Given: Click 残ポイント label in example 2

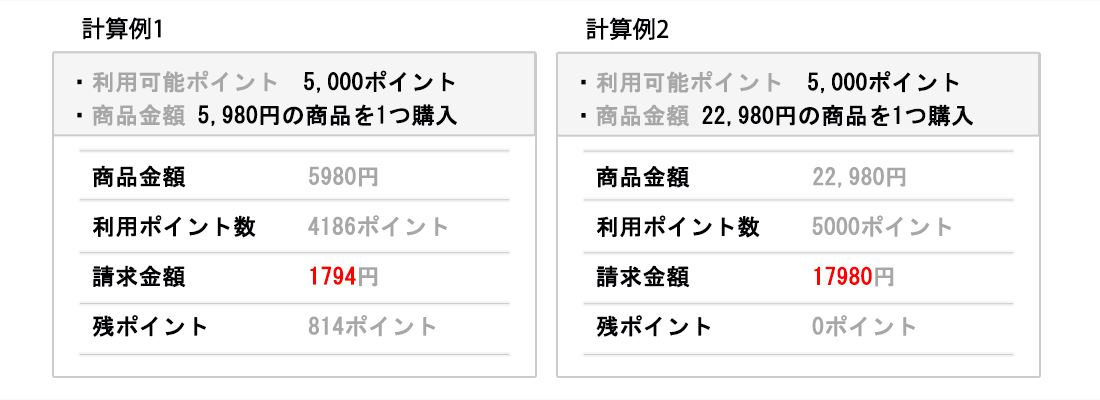Looking at the screenshot, I should (x=654, y=326).
